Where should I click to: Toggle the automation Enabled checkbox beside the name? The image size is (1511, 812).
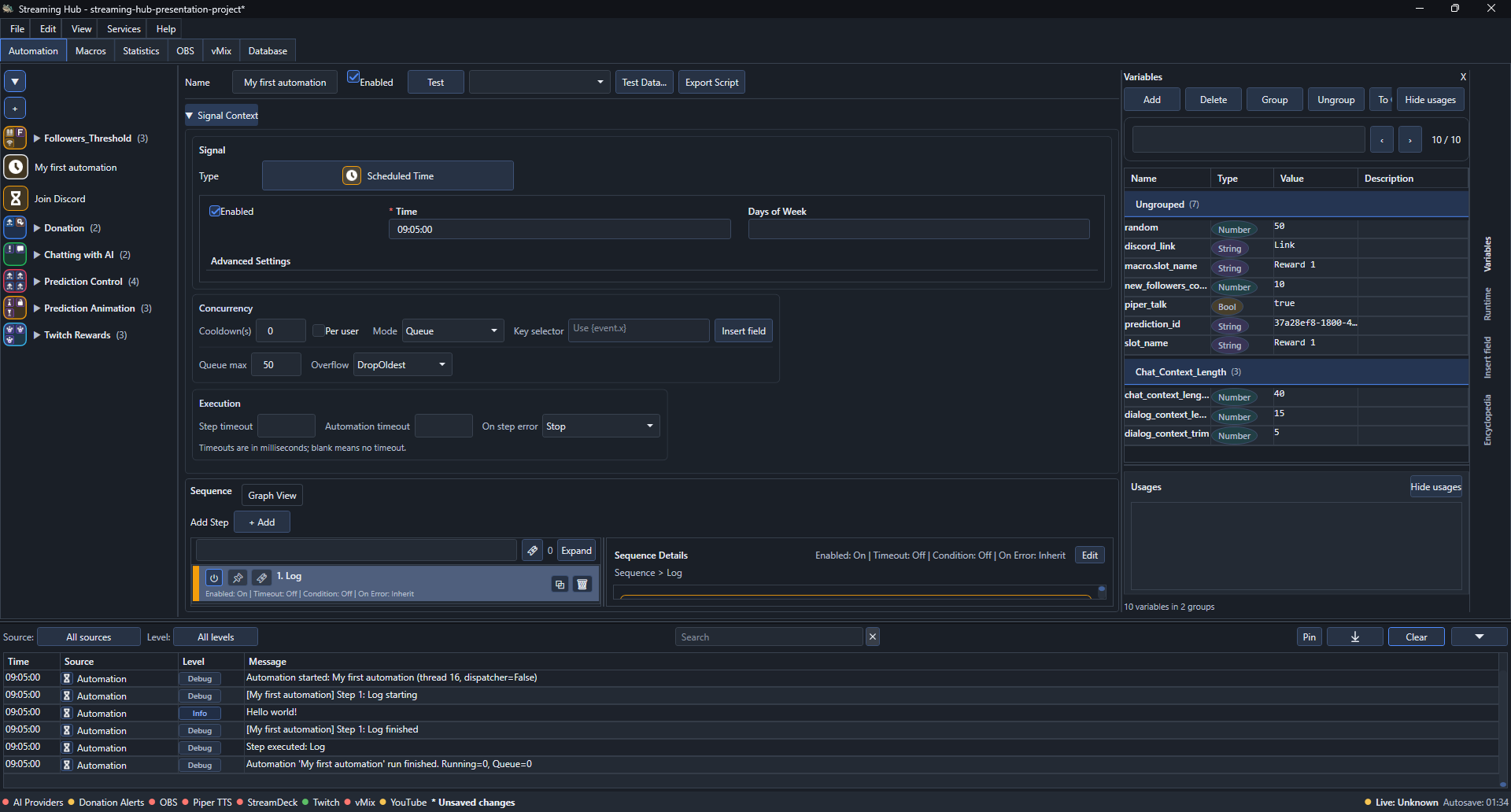point(354,77)
